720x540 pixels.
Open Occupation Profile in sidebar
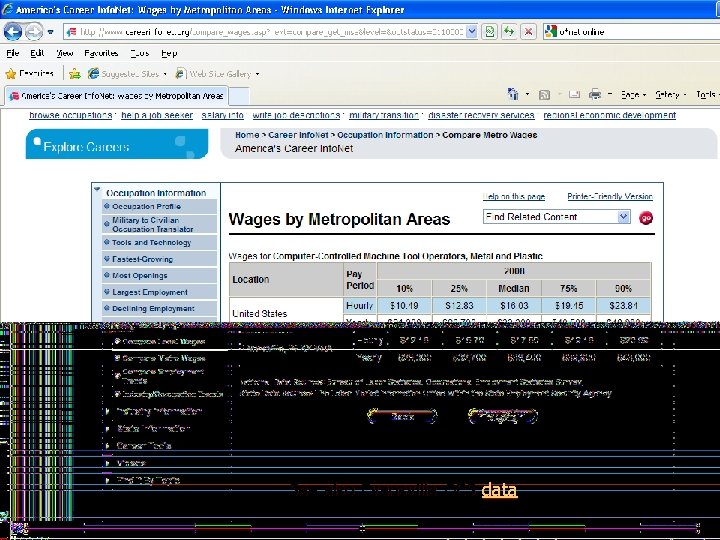pos(159,206)
